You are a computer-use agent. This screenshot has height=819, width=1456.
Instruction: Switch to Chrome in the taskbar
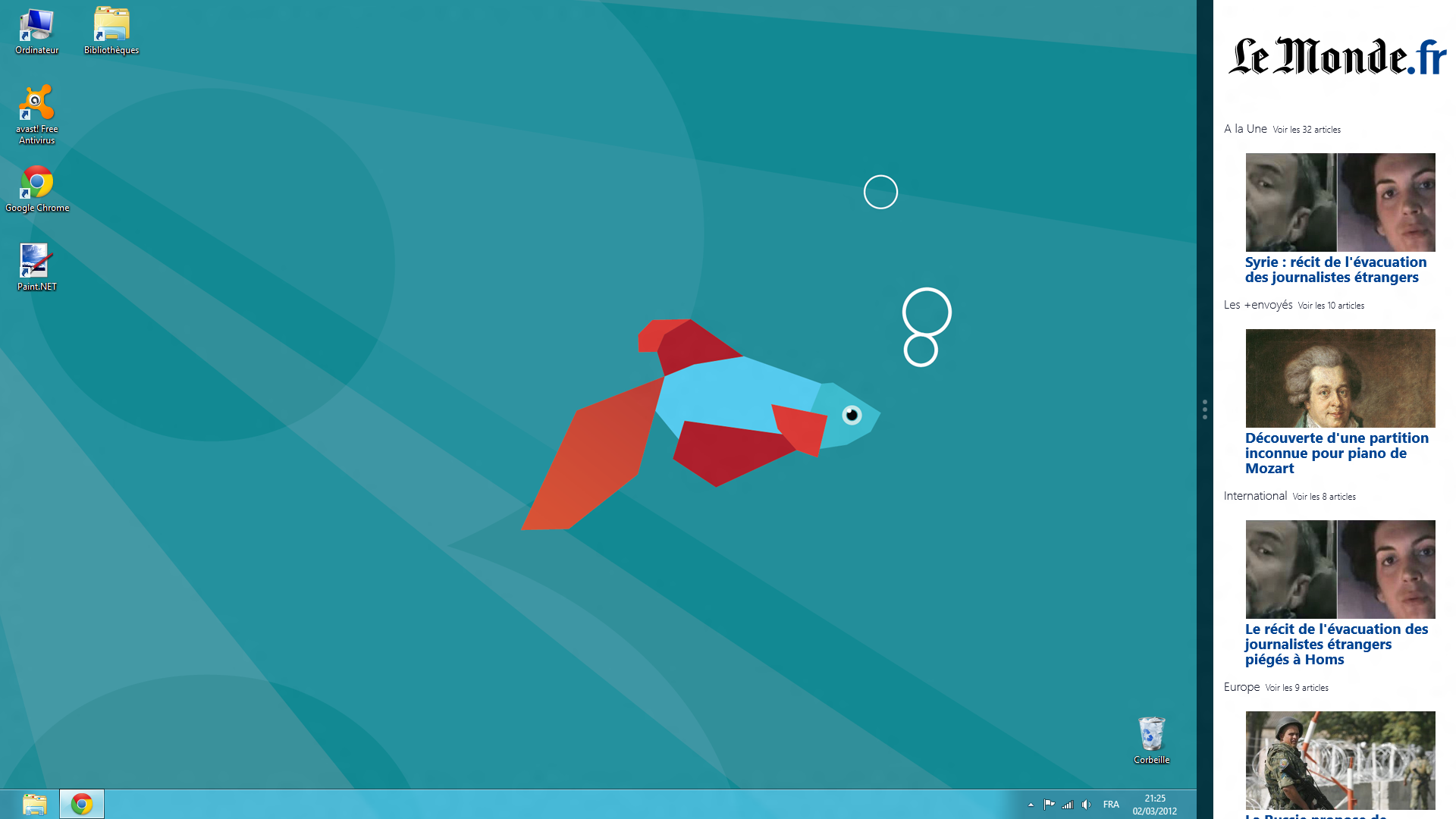82,804
